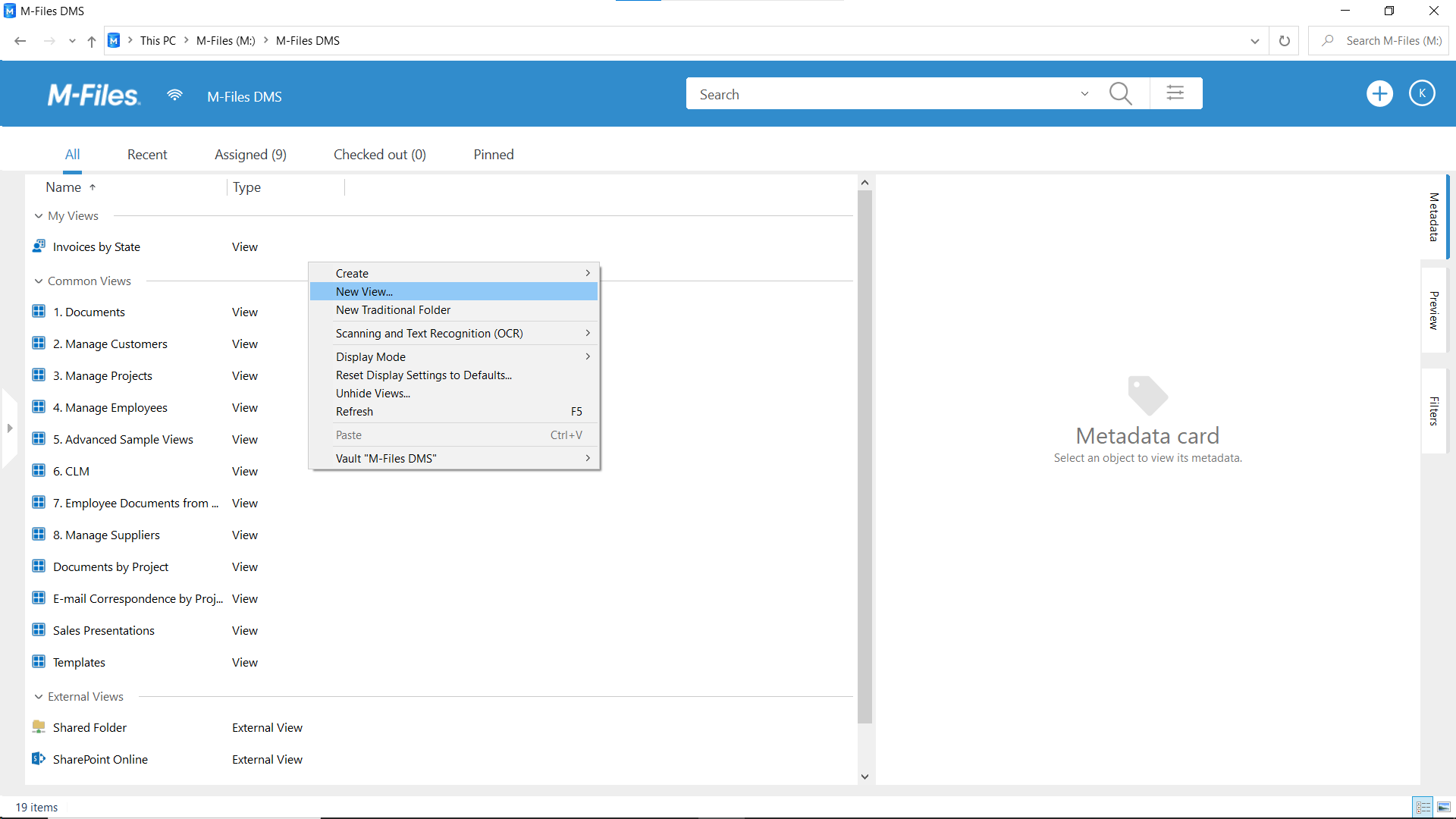This screenshot has height=819, width=1456.
Task: Go back with the Back arrow
Action: pos(20,41)
